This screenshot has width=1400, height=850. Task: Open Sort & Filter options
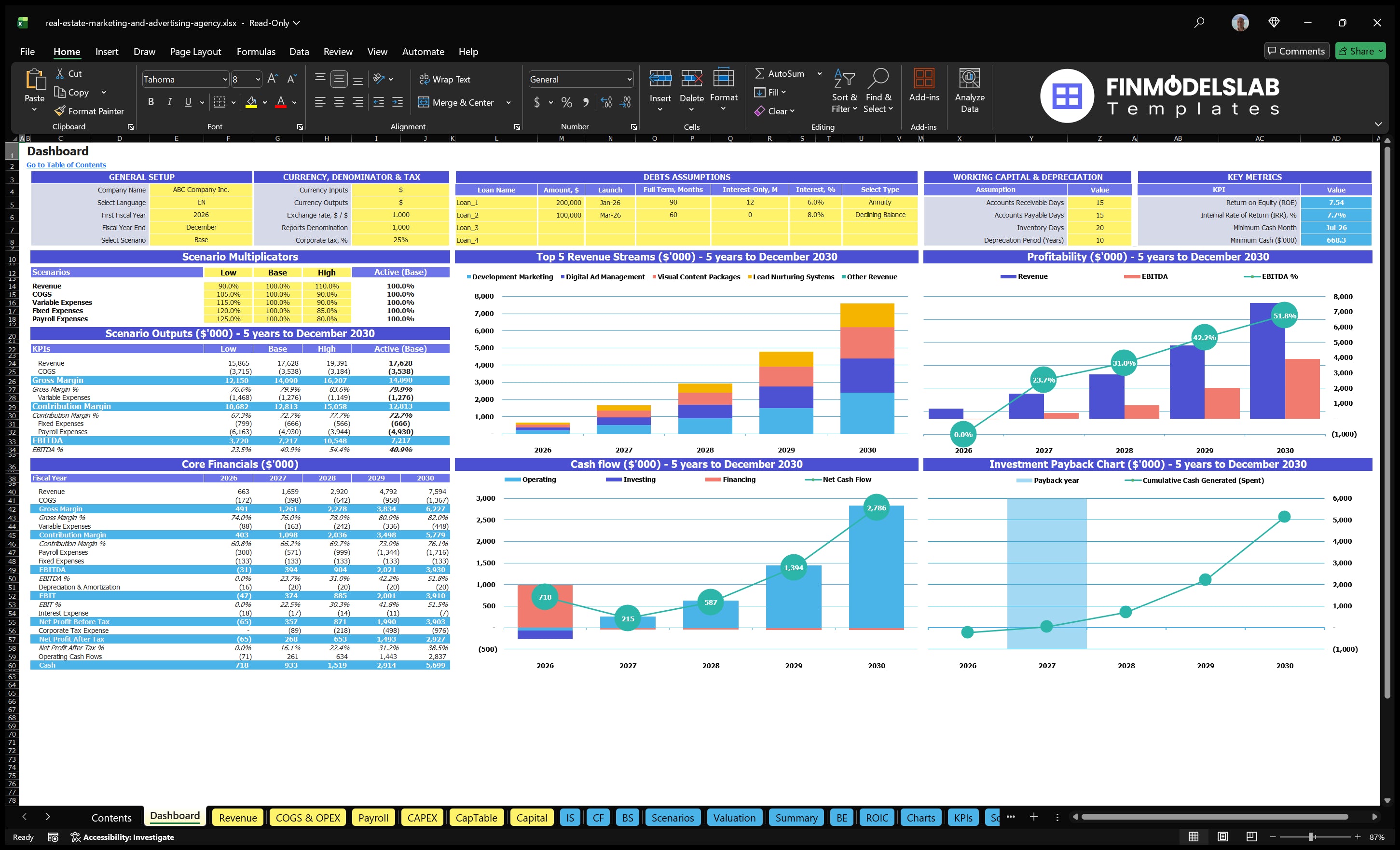point(844,90)
